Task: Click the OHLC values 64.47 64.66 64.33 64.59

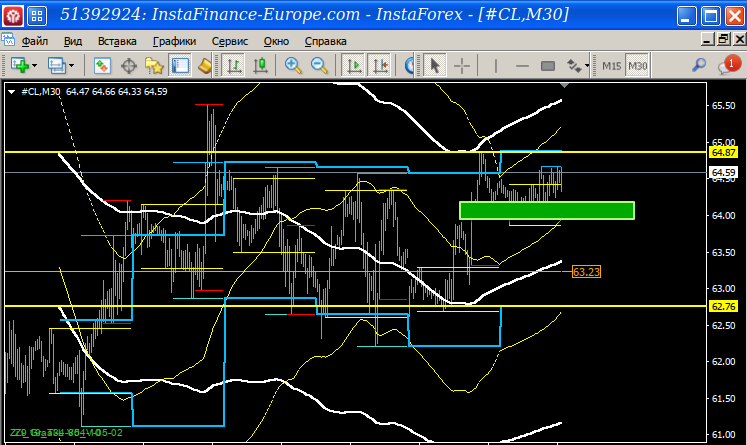Action: point(117,91)
